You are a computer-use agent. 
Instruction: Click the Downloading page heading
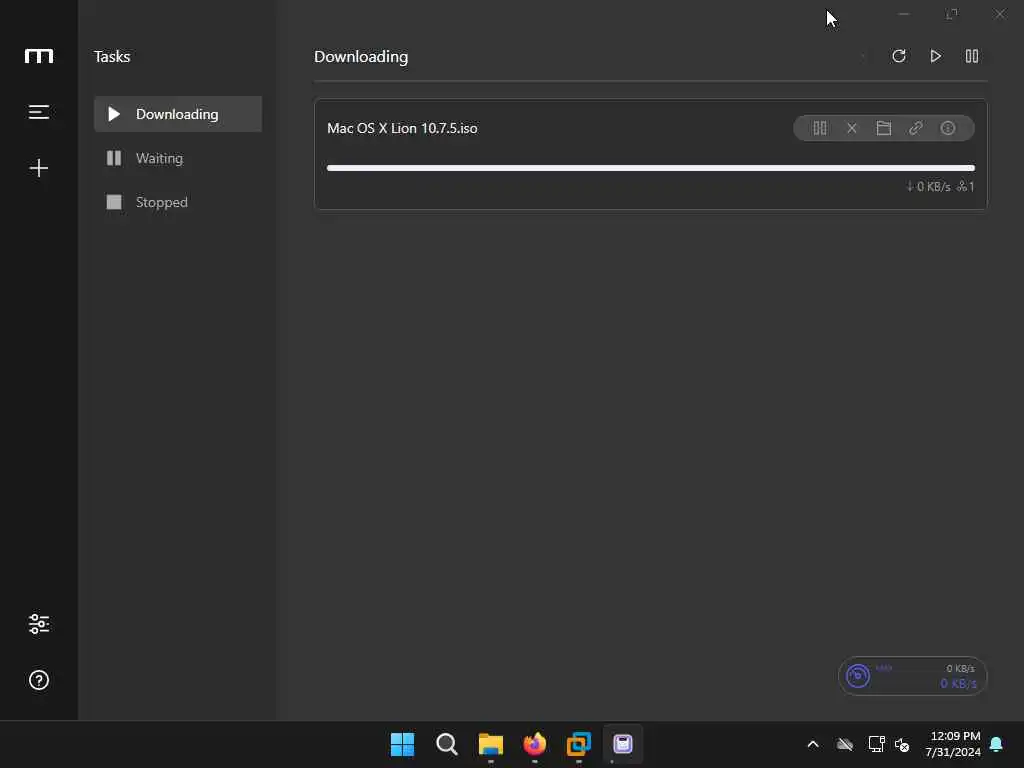pyautogui.click(x=361, y=57)
